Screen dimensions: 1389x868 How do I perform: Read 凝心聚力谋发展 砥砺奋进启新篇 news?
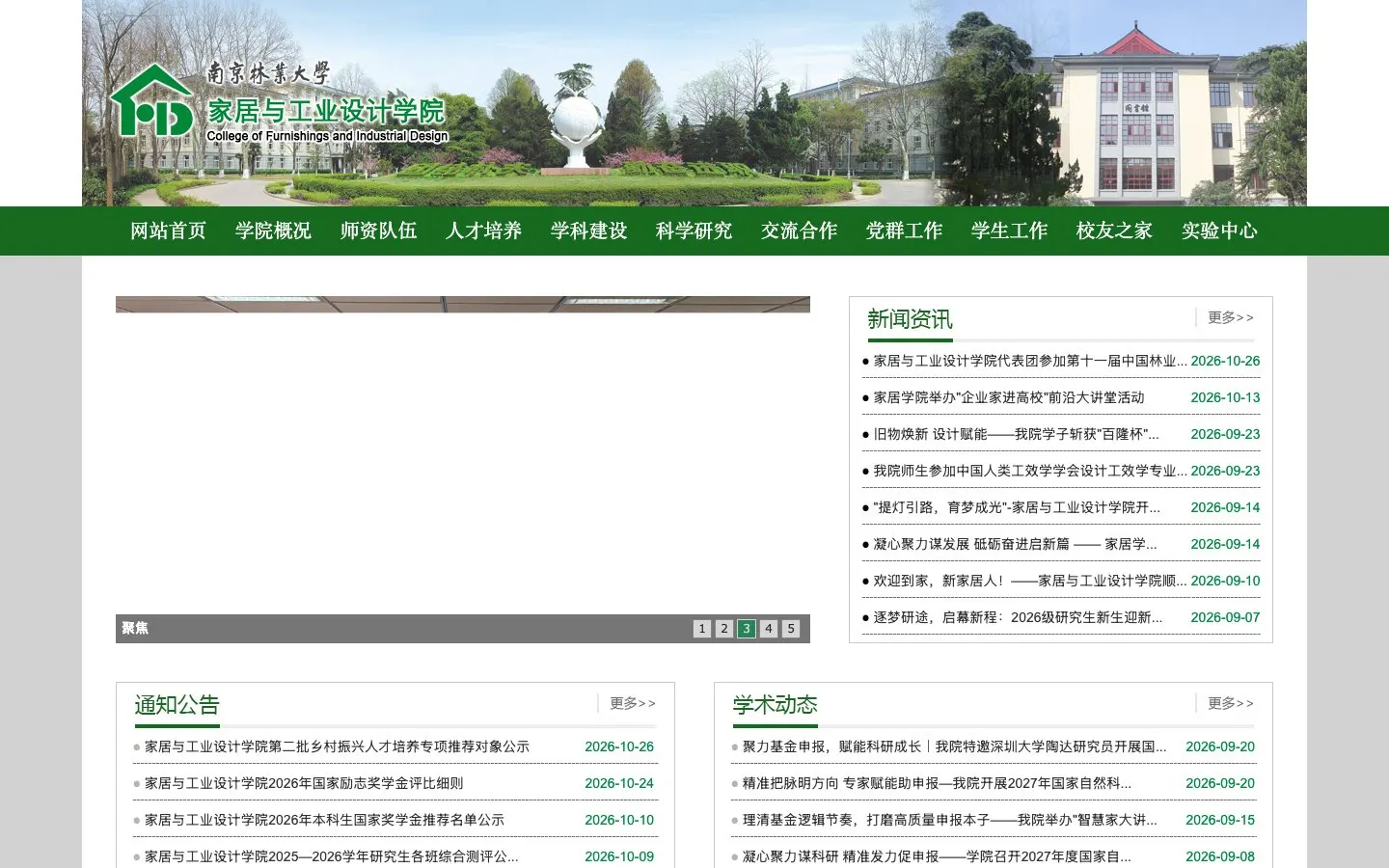click(x=1015, y=544)
